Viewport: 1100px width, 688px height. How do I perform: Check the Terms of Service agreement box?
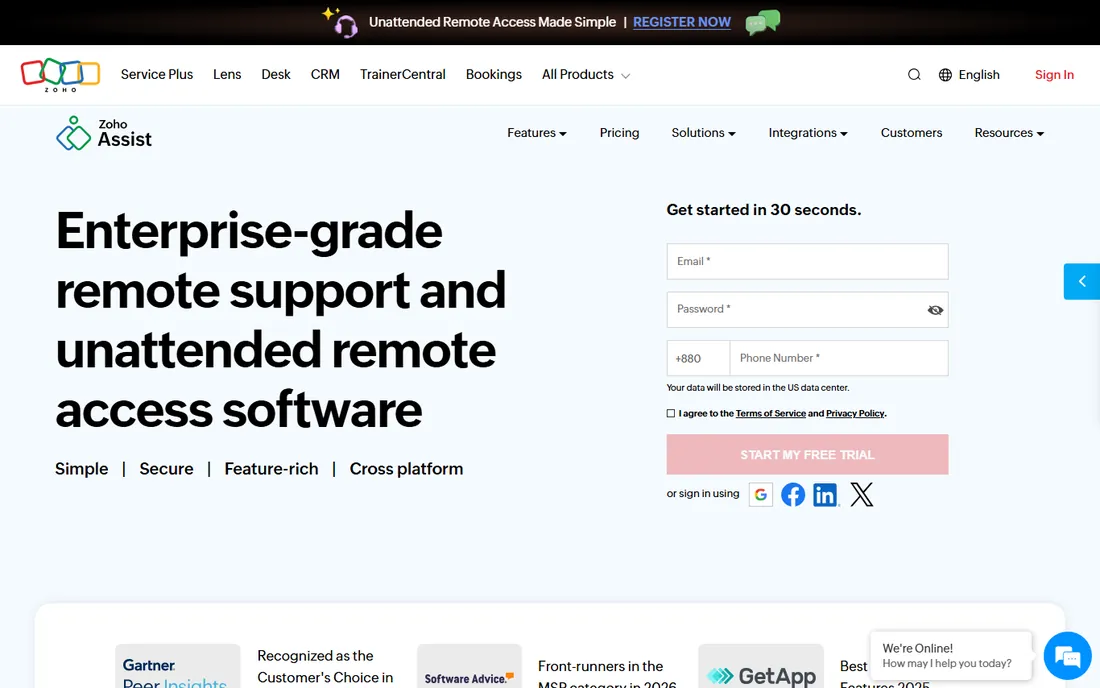(671, 413)
